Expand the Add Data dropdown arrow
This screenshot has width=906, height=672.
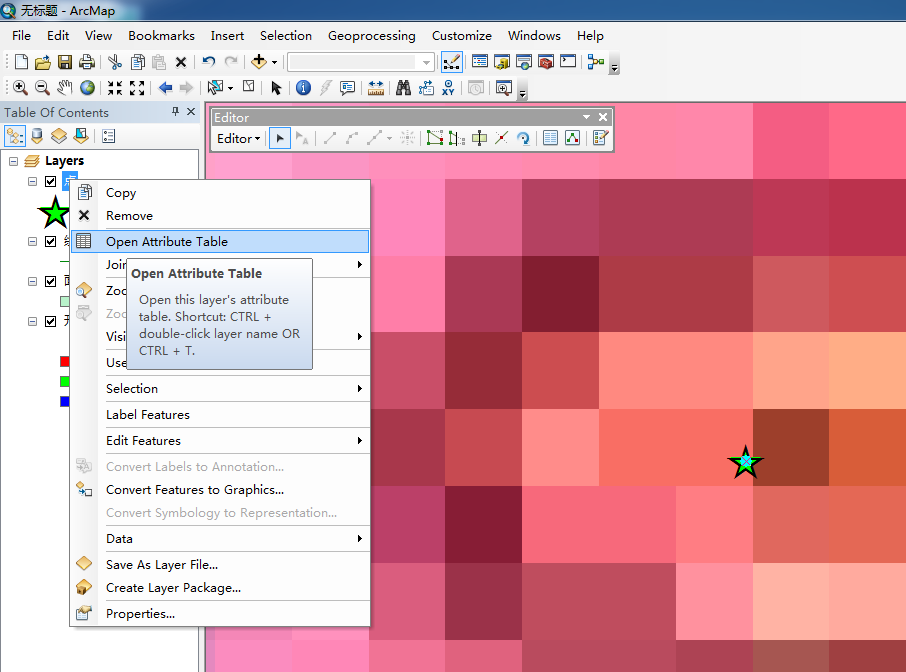(274, 62)
